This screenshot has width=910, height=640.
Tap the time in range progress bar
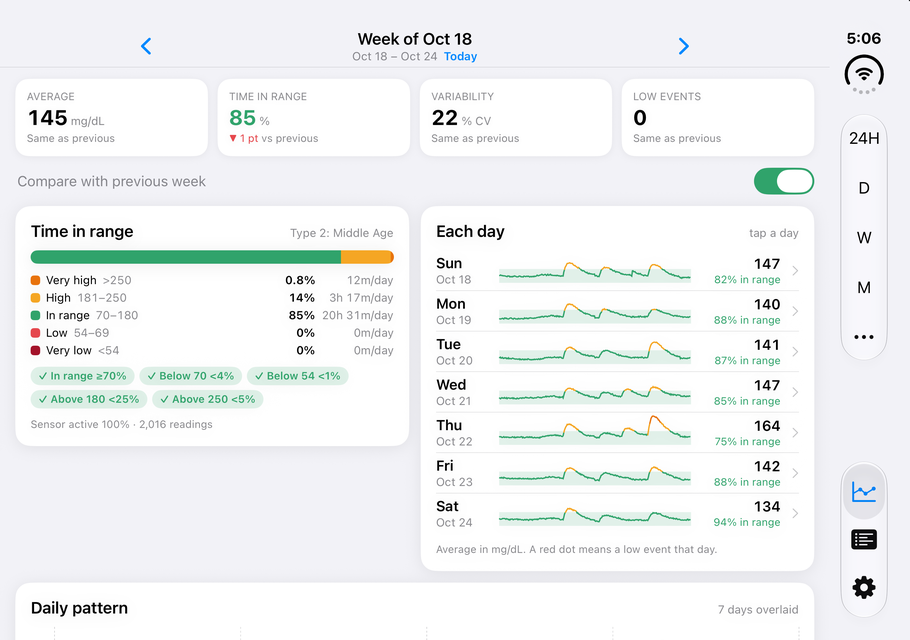coord(212,257)
